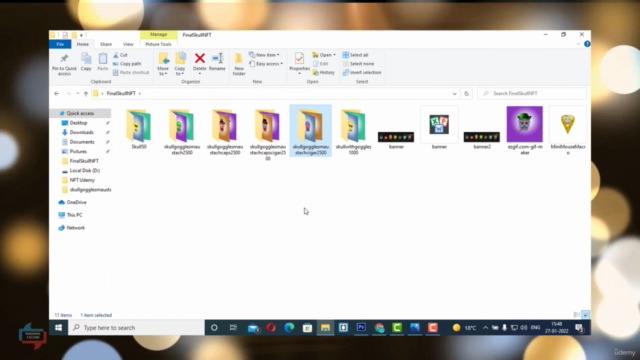Open the Move to menu

(x=163, y=64)
